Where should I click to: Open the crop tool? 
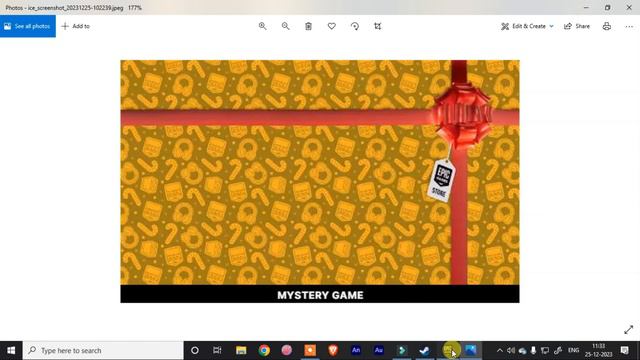(378, 26)
